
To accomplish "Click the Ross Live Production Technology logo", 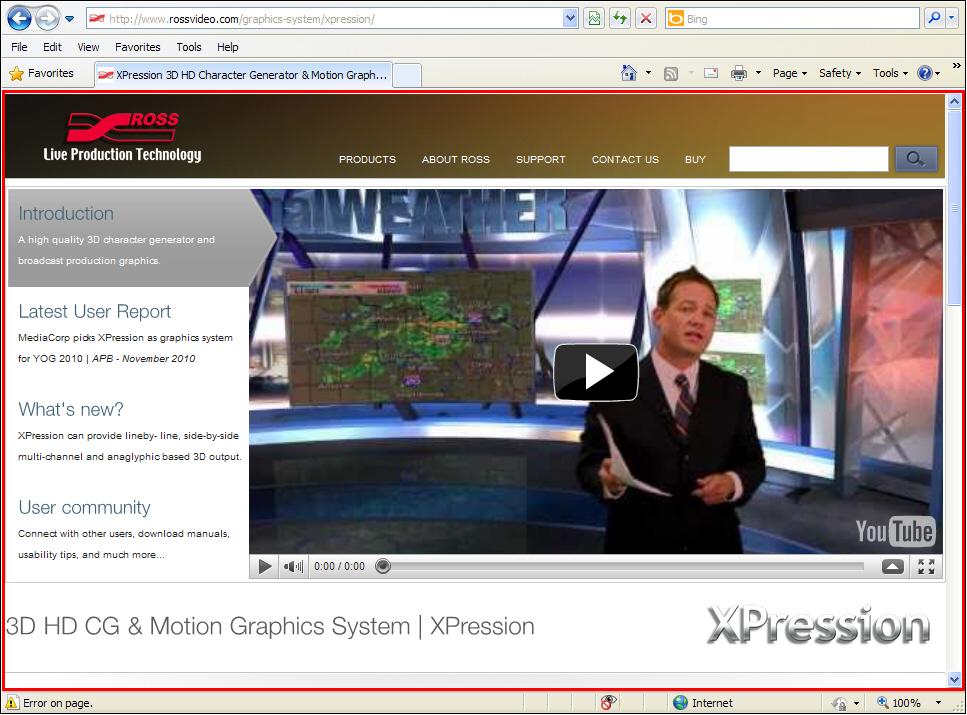I will [122, 137].
